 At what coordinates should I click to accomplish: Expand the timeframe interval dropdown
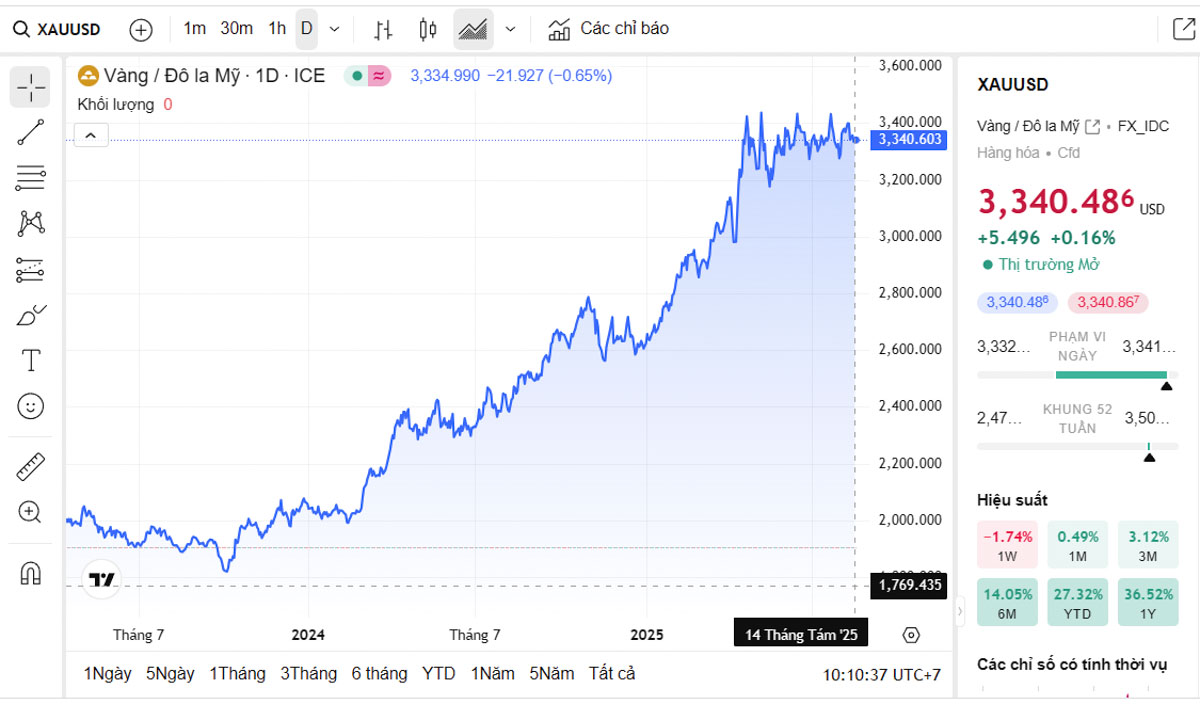tap(334, 30)
